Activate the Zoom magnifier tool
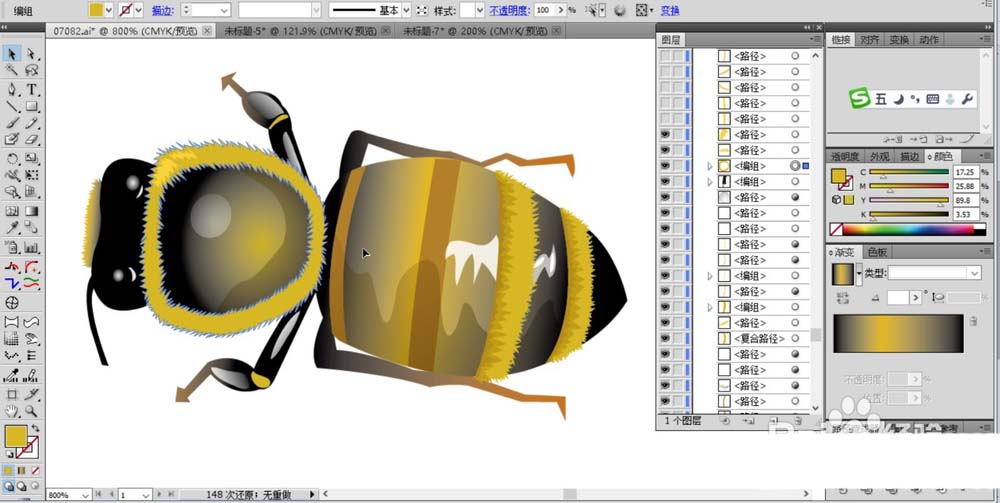Viewport: 1000px width, 503px height. pos(31,410)
